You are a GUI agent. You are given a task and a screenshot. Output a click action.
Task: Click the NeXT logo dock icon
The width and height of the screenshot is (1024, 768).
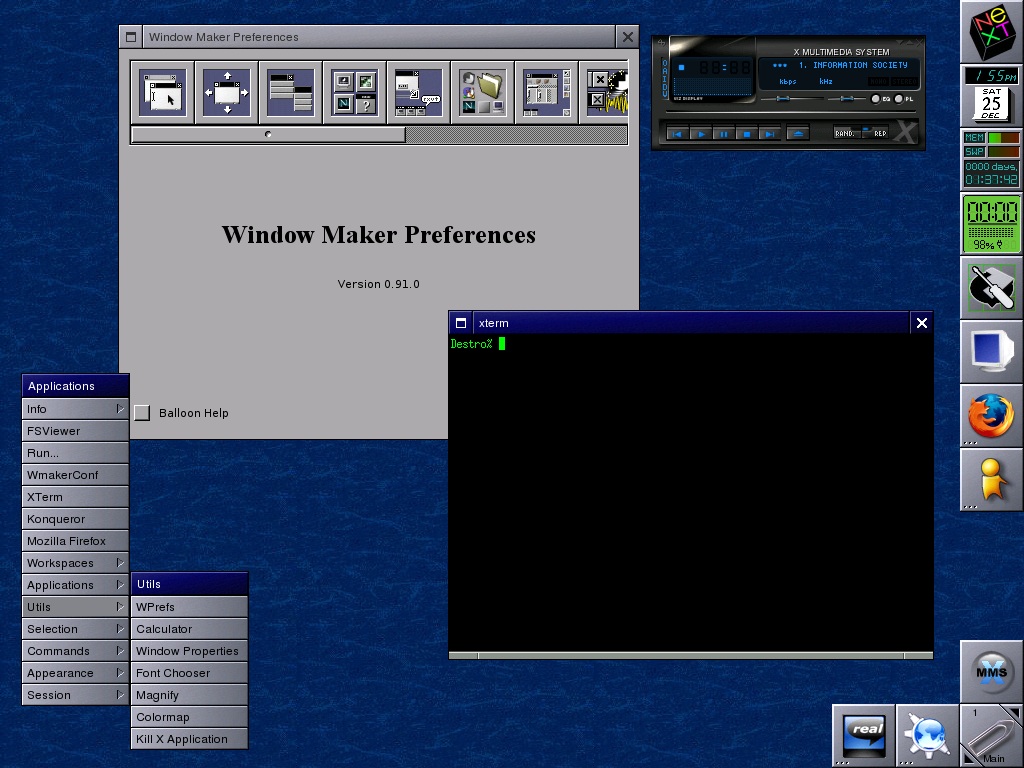(x=991, y=32)
